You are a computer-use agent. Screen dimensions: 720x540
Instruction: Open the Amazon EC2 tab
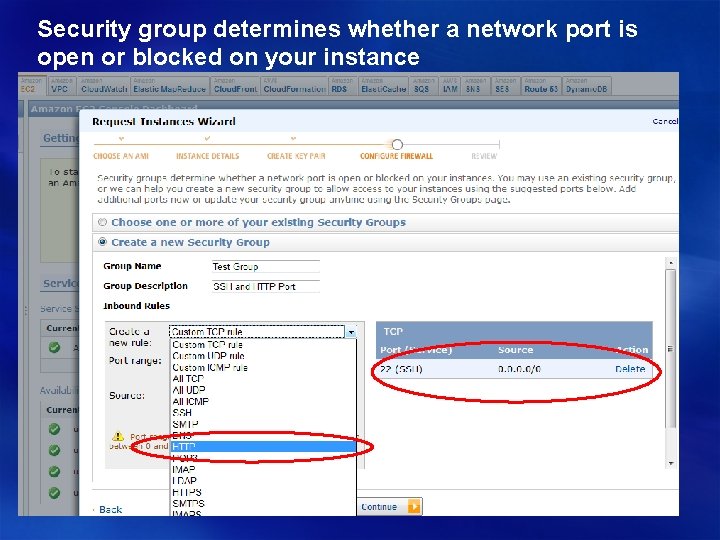click(32, 85)
